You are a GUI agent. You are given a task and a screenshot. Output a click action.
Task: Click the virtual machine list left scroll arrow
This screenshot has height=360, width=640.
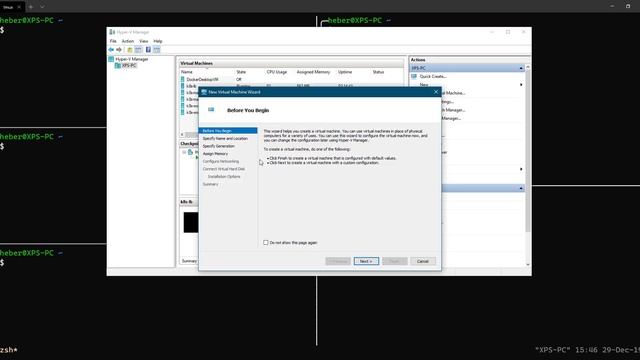182,134
